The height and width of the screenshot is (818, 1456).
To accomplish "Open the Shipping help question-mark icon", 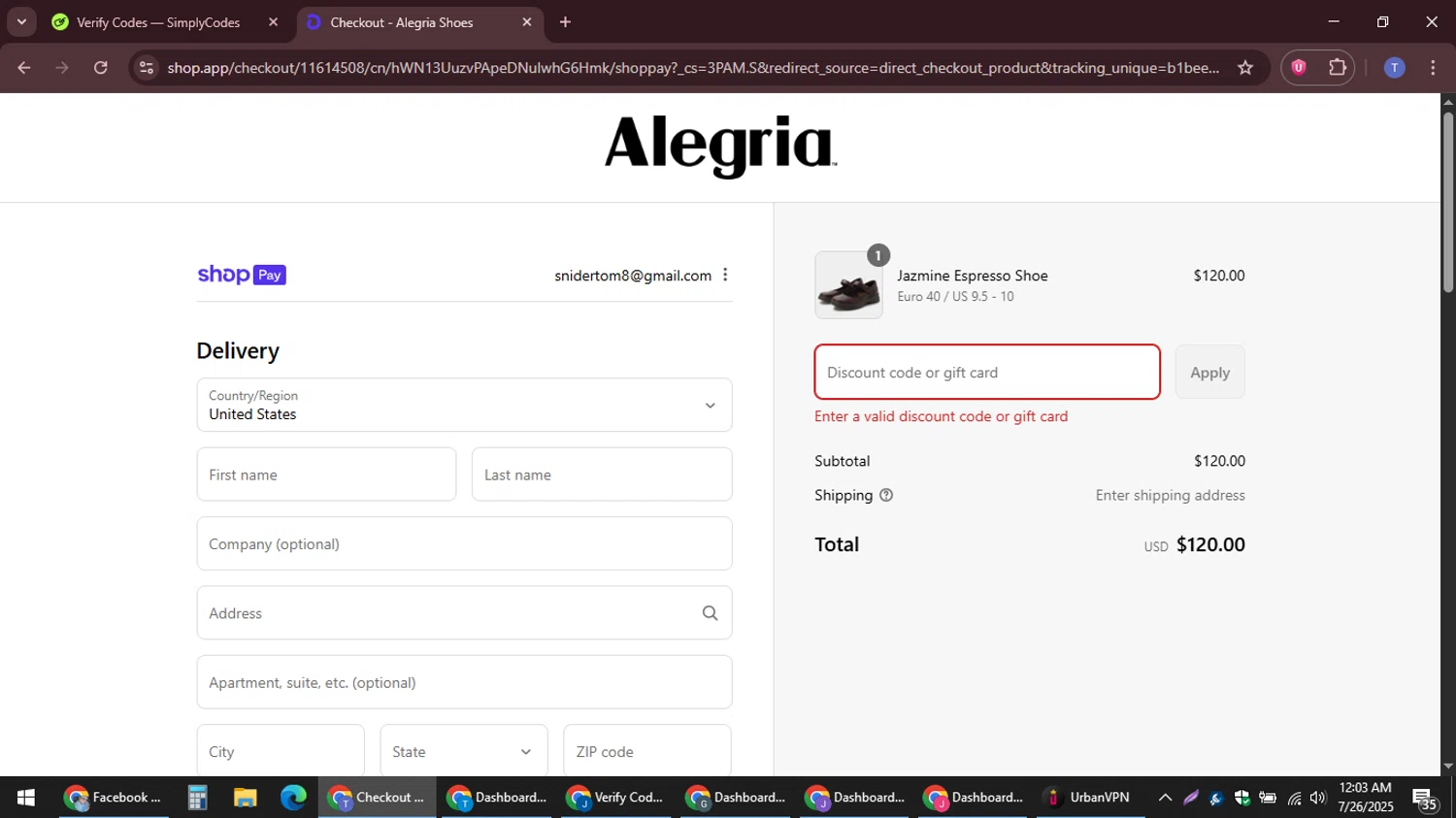I will click(886, 495).
